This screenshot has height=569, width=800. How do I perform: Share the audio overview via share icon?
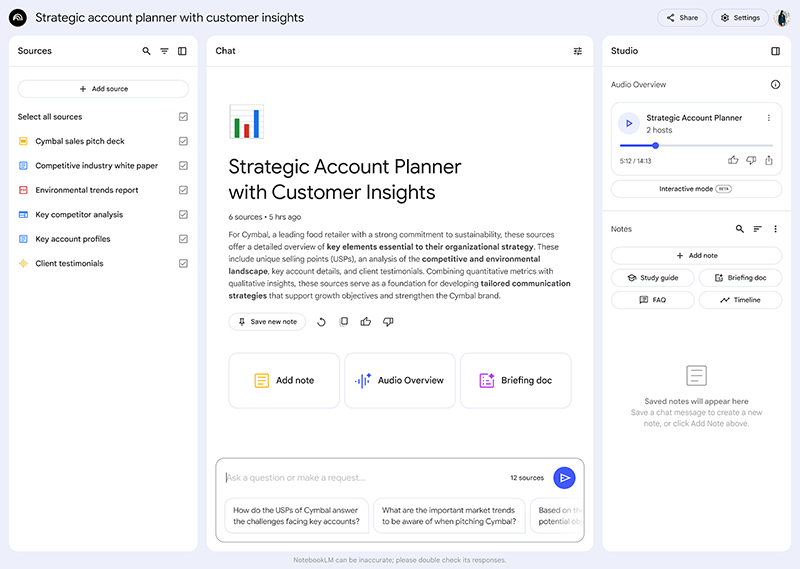click(769, 160)
